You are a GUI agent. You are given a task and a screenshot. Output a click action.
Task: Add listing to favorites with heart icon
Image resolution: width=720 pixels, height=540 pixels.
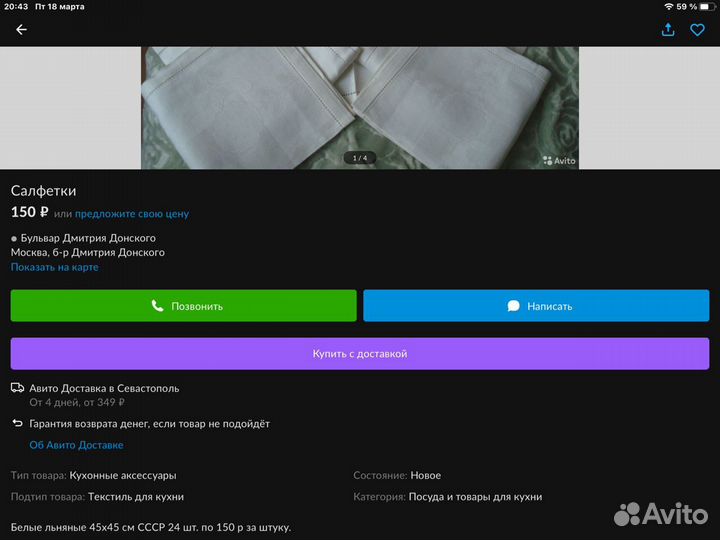[698, 30]
